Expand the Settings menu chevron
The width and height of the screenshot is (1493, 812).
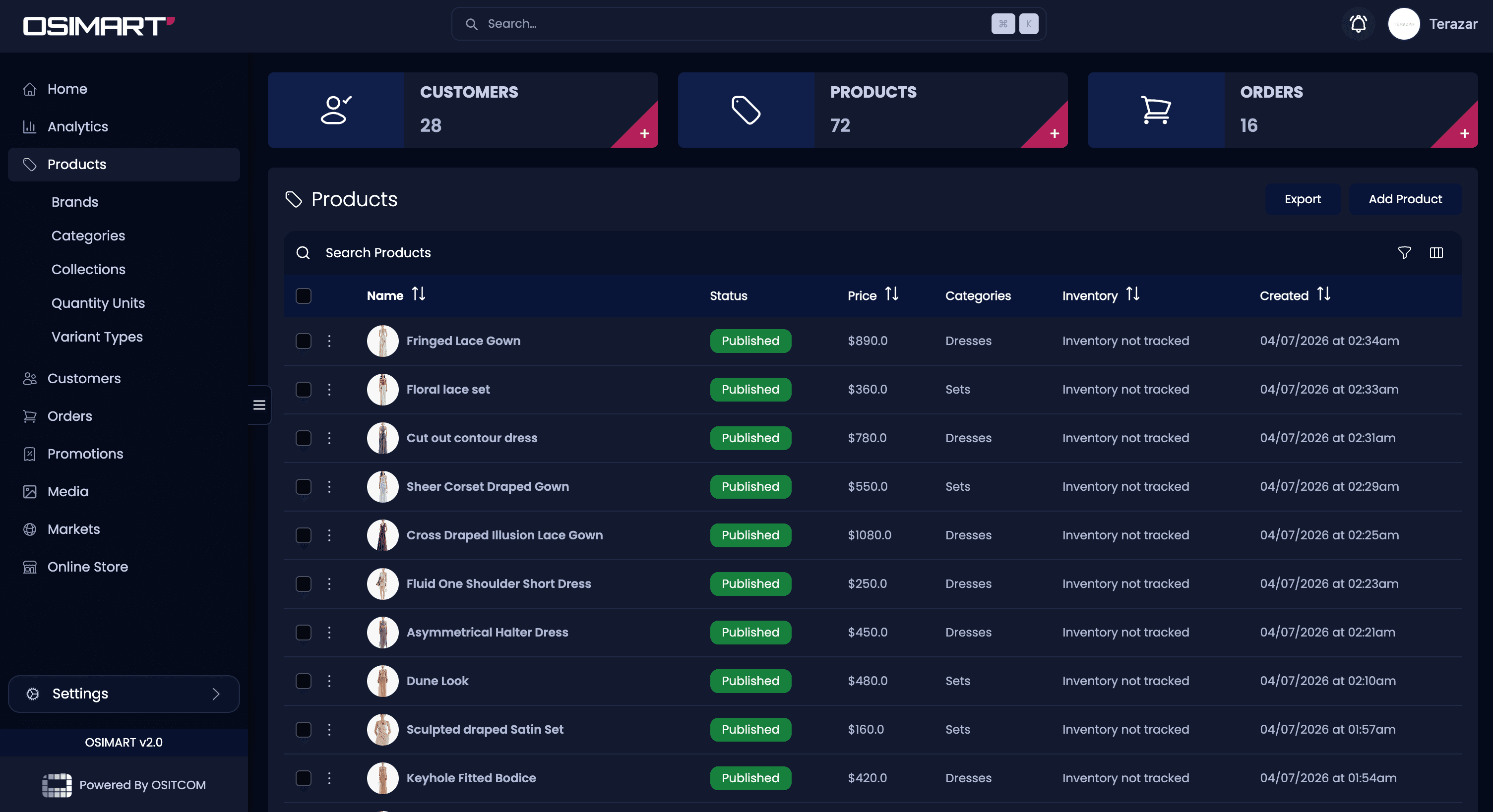(216, 694)
